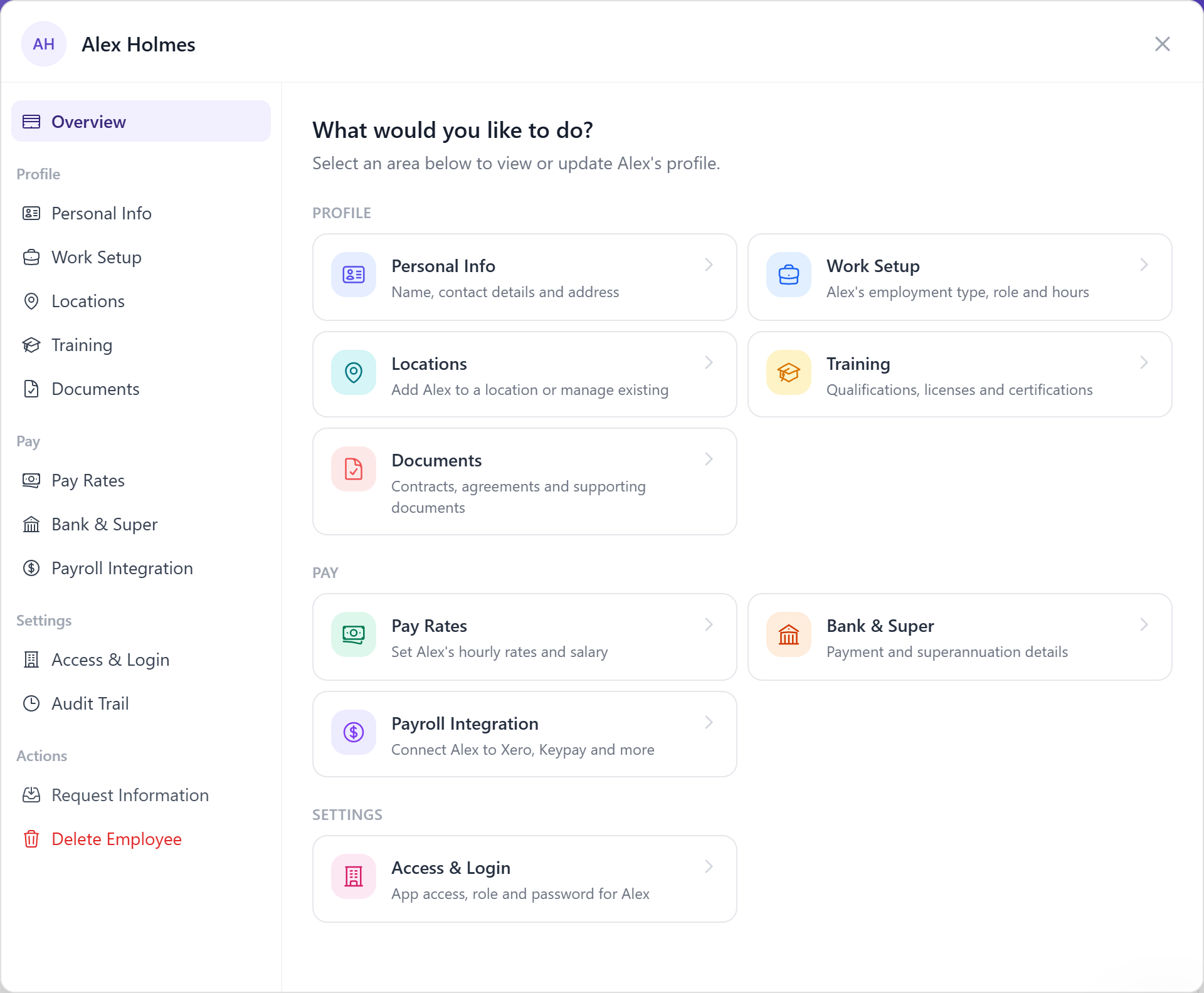The height and width of the screenshot is (993, 1204).
Task: Expand the Payroll Integration card chevron
Action: [x=709, y=723]
